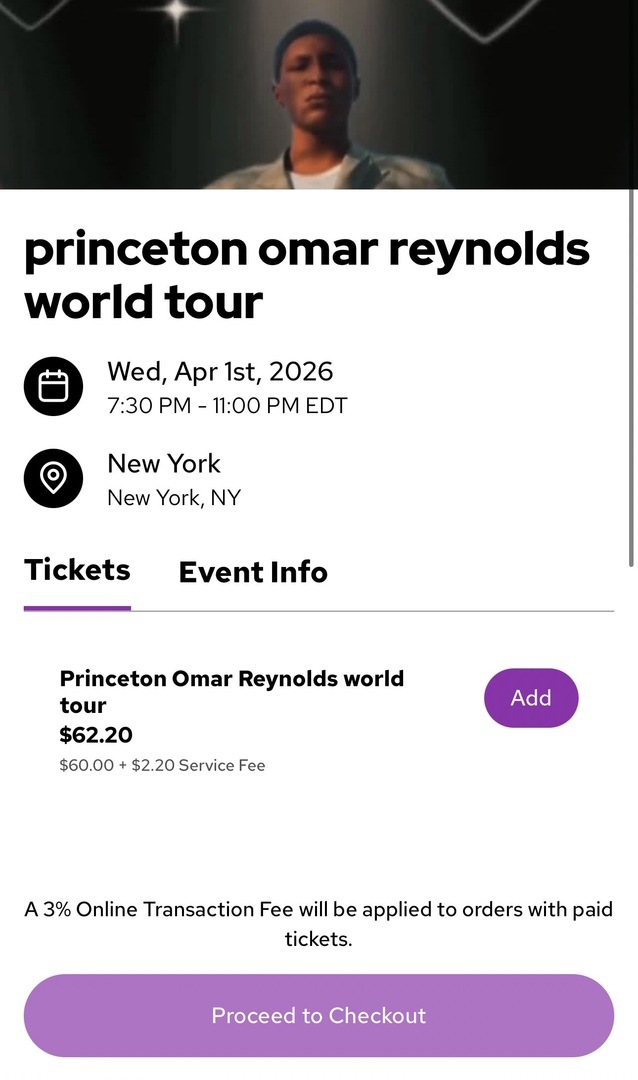Click the $62.20 ticket price
The width and height of the screenshot is (638, 1080).
[96, 736]
